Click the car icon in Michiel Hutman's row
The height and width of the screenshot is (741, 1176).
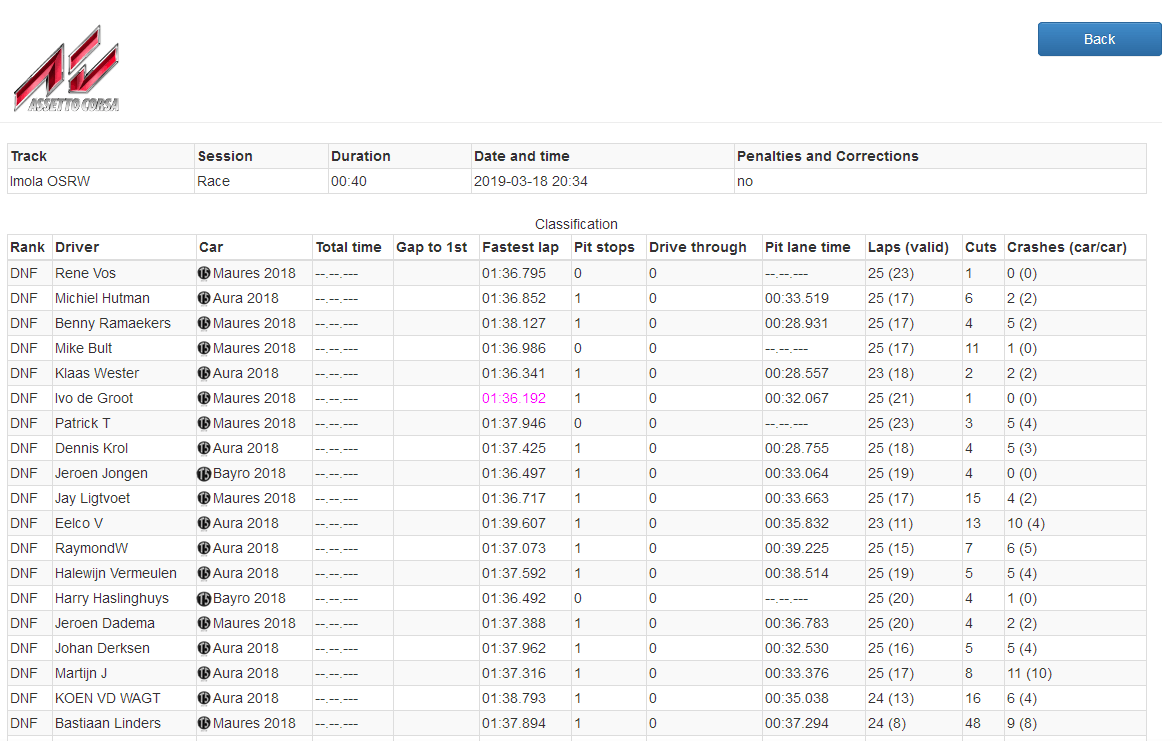click(x=204, y=298)
